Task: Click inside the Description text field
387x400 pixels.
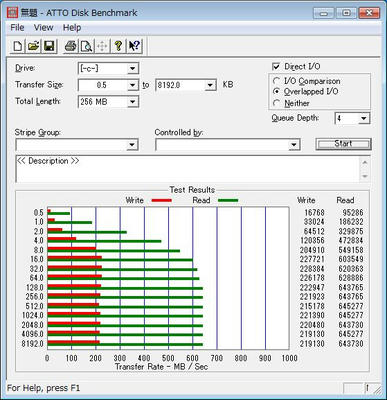Action: point(188,169)
